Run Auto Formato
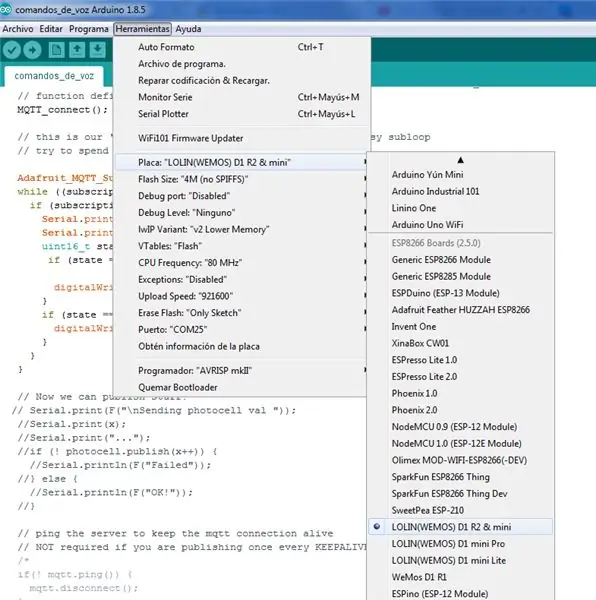Image resolution: width=596 pixels, height=600 pixels. coord(241,47)
